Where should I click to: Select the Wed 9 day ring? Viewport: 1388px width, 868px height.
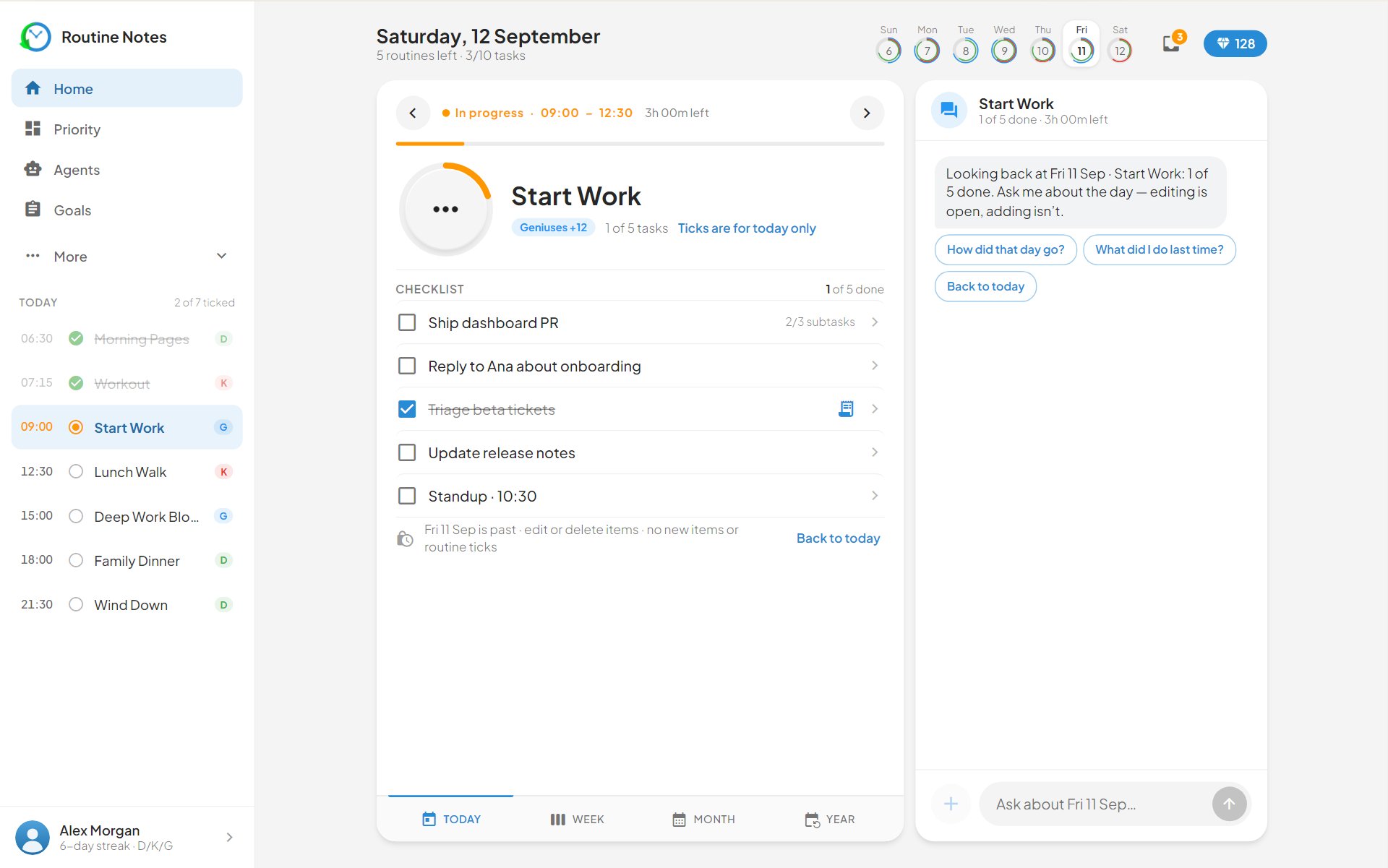pyautogui.click(x=1004, y=51)
